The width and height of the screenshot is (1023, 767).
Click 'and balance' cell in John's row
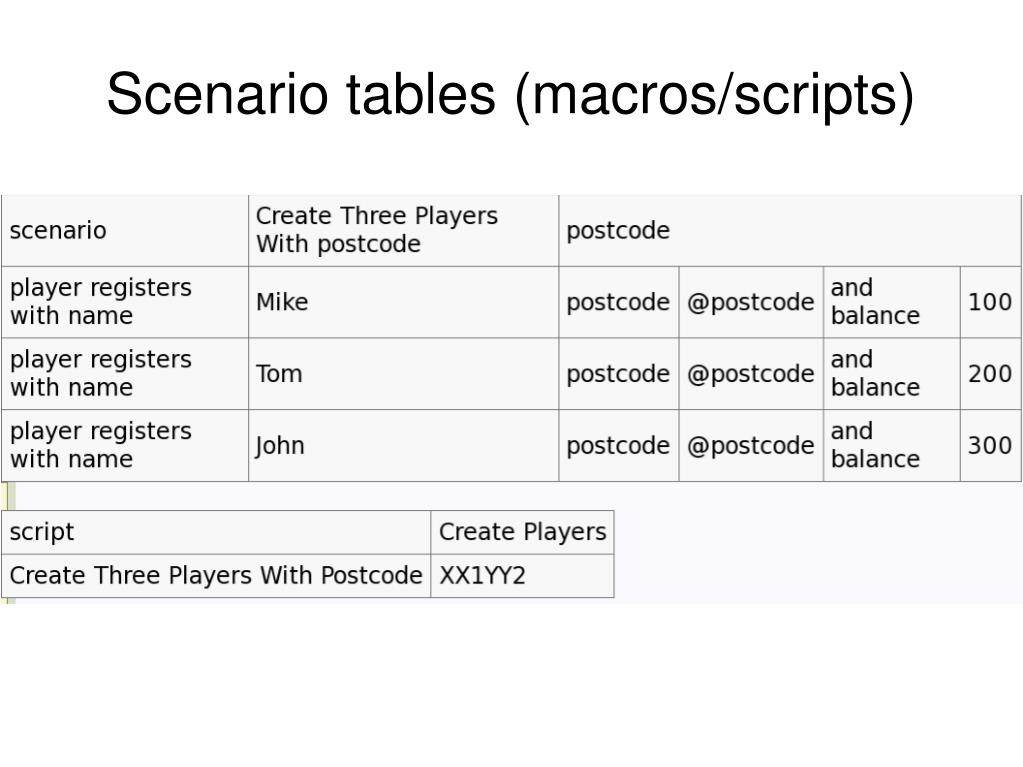[x=892, y=445]
